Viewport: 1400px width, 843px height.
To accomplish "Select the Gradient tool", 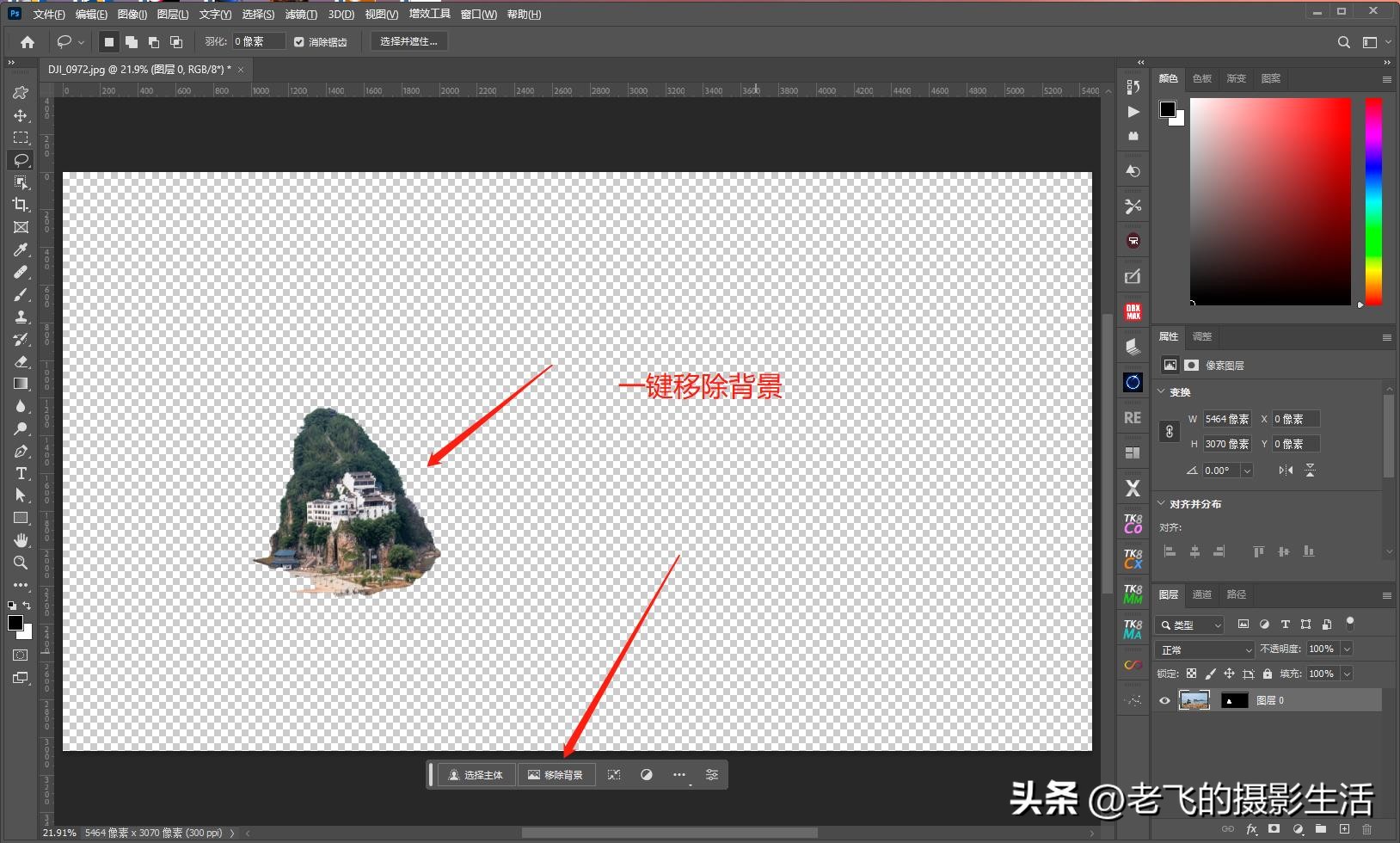I will pos(21,384).
